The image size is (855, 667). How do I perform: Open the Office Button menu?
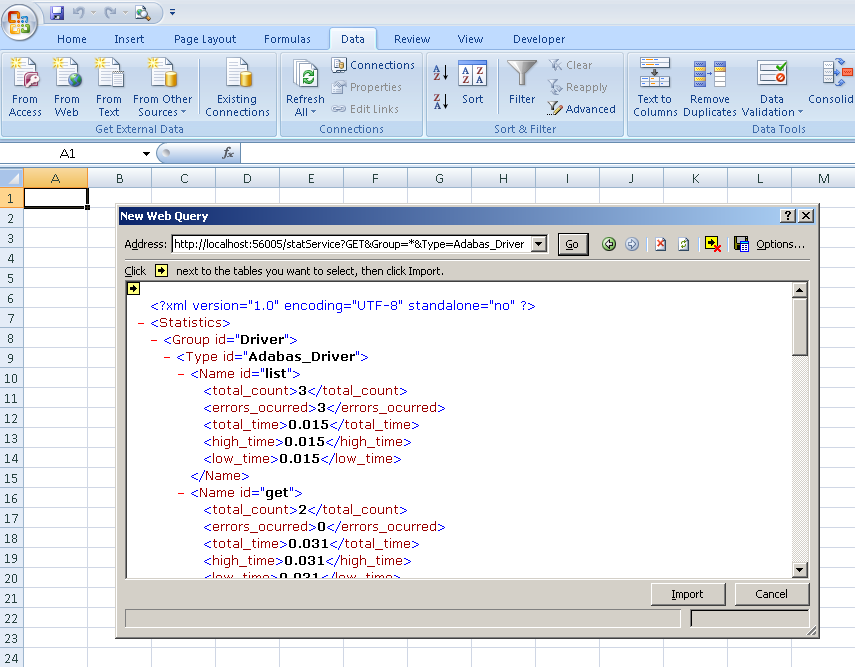pyautogui.click(x=19, y=21)
